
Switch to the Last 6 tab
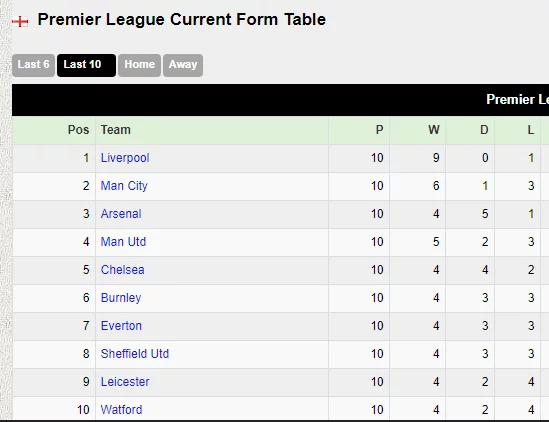[x=34, y=65]
